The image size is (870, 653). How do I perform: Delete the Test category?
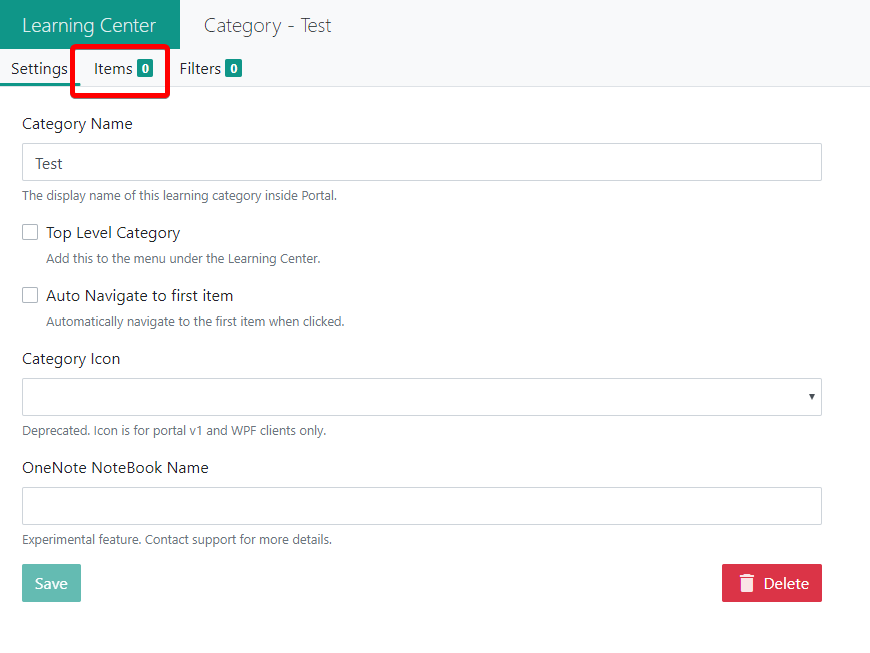pyautogui.click(x=772, y=583)
